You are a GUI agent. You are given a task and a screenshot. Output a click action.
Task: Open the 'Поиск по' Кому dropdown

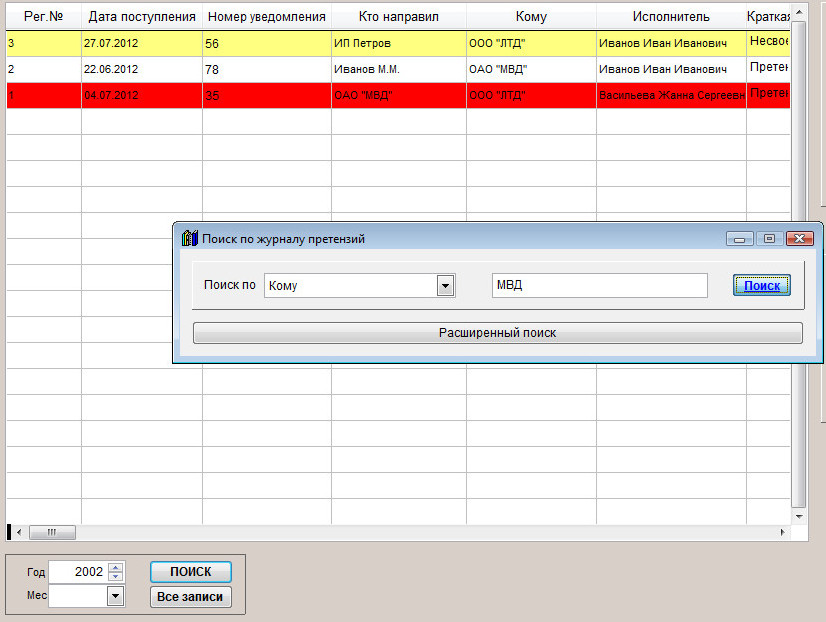pyautogui.click(x=446, y=286)
